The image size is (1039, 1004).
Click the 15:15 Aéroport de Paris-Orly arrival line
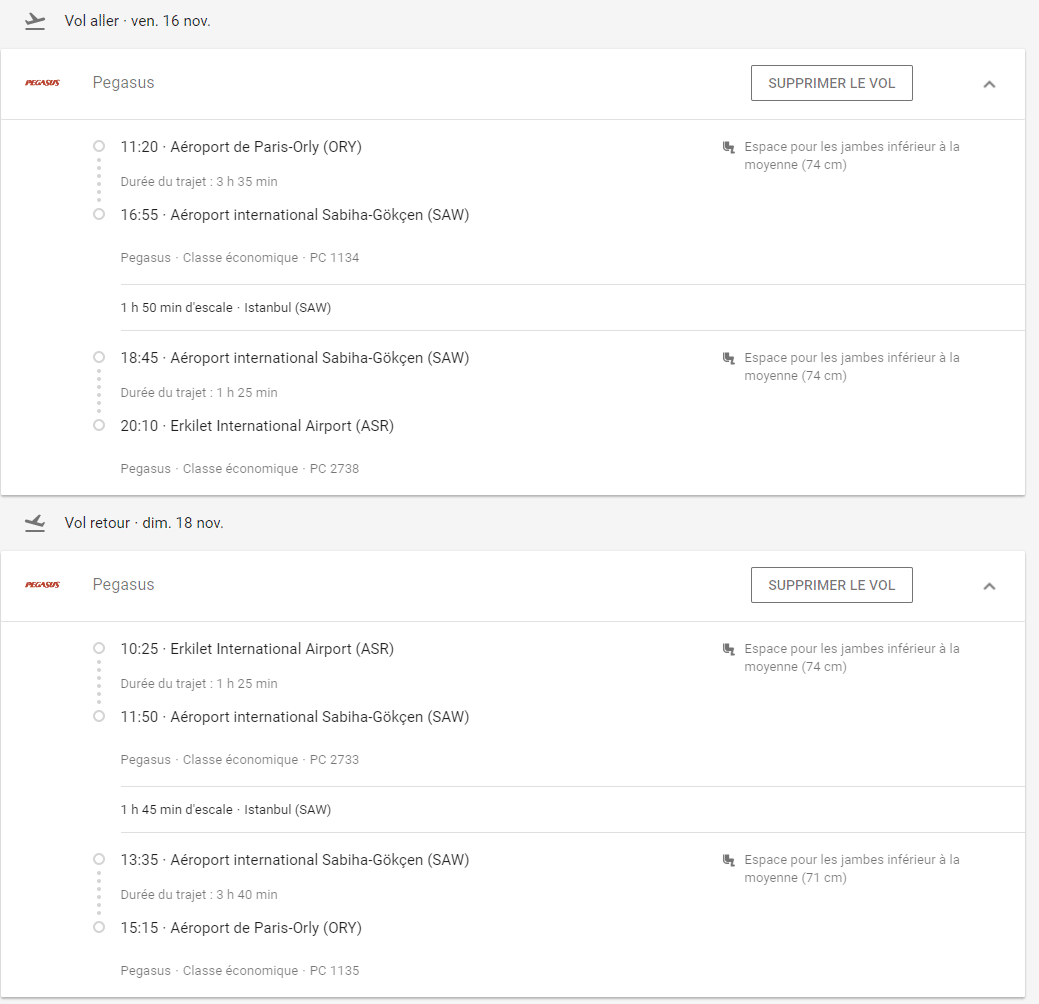point(241,928)
